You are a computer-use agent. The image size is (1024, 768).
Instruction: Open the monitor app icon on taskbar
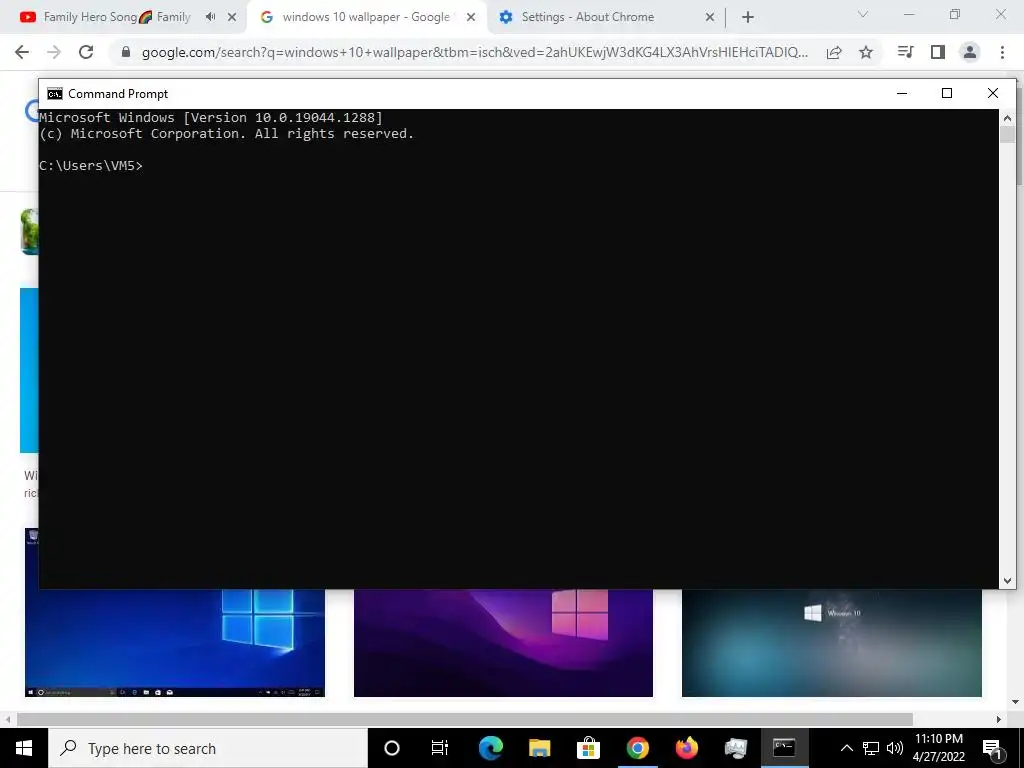[x=735, y=748]
